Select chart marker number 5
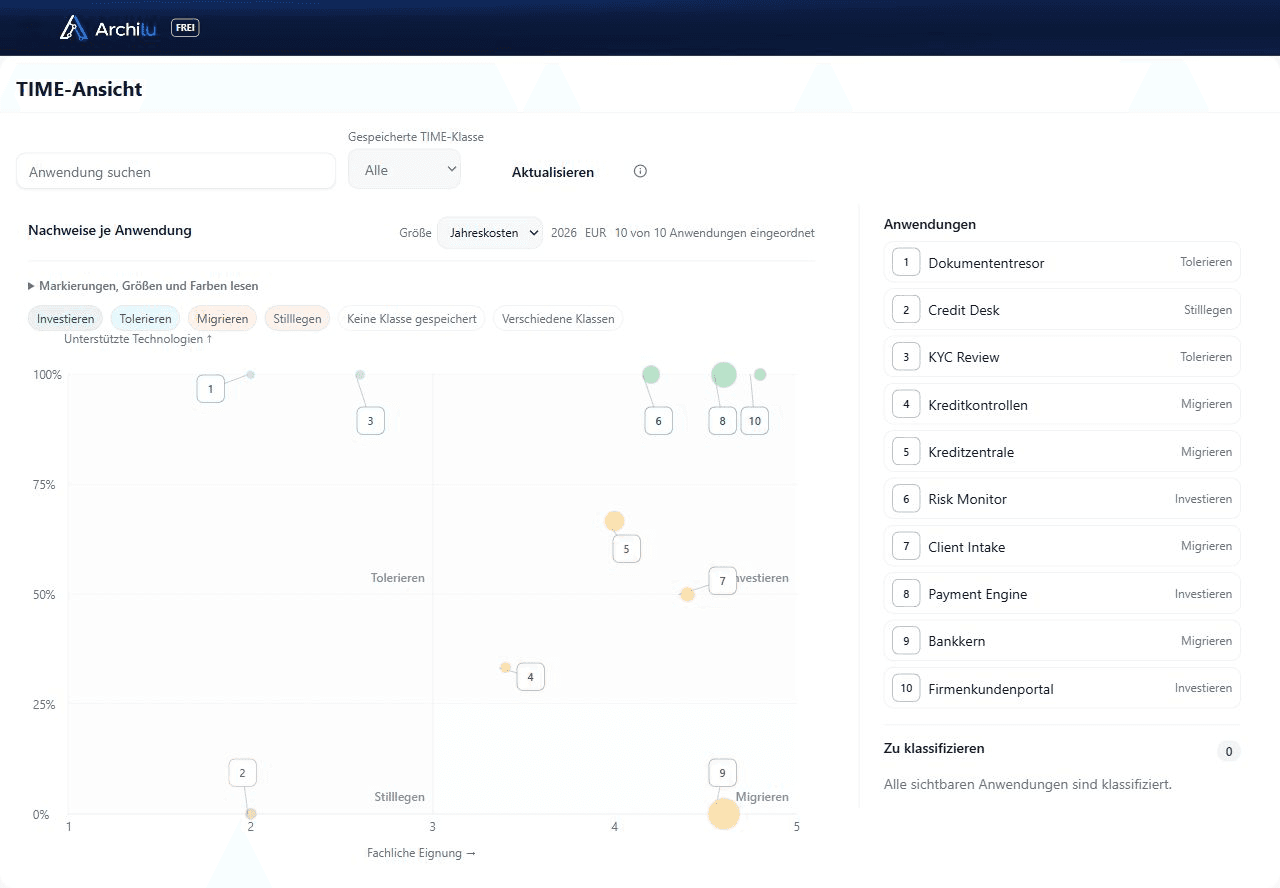This screenshot has width=1280, height=888. (626, 549)
